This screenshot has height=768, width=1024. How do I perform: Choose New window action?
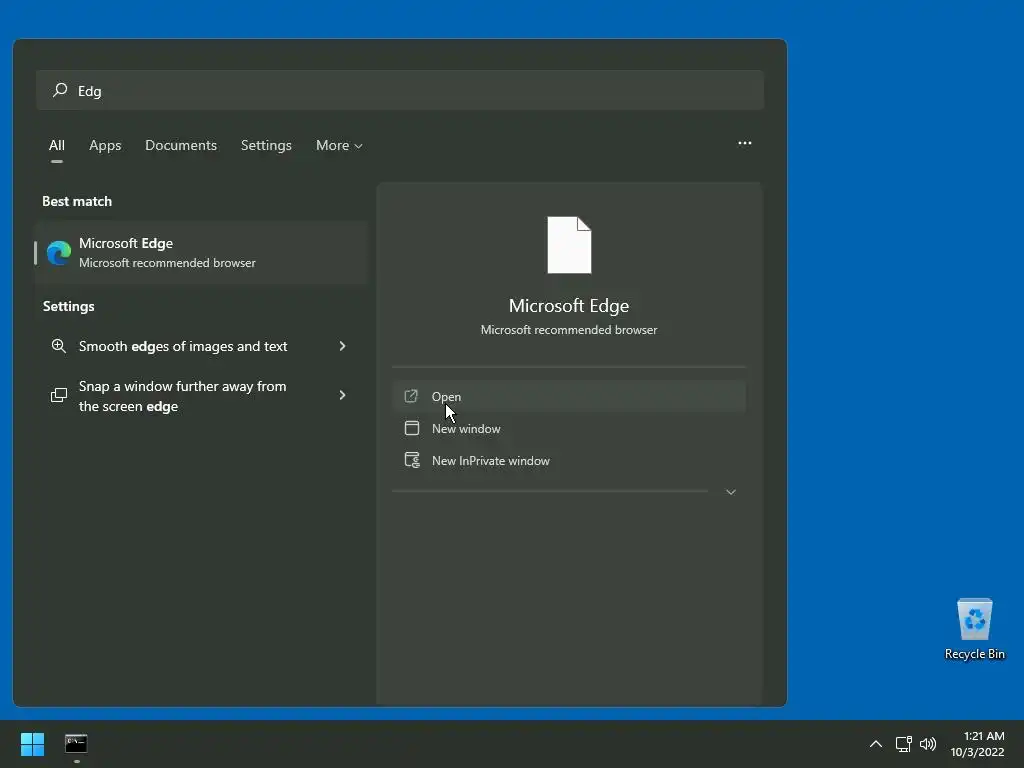[568, 428]
